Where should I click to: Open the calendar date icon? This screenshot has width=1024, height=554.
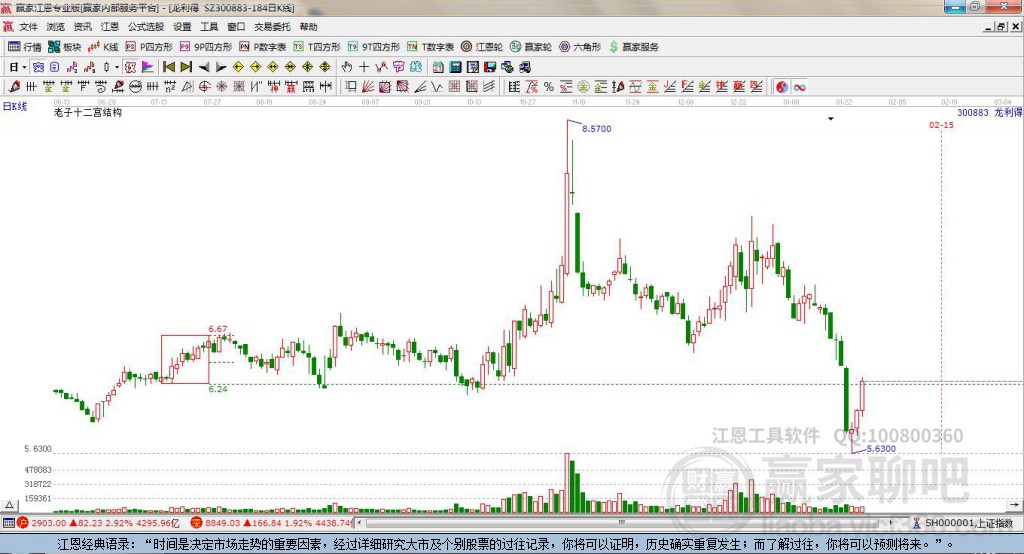pyautogui.click(x=438, y=67)
